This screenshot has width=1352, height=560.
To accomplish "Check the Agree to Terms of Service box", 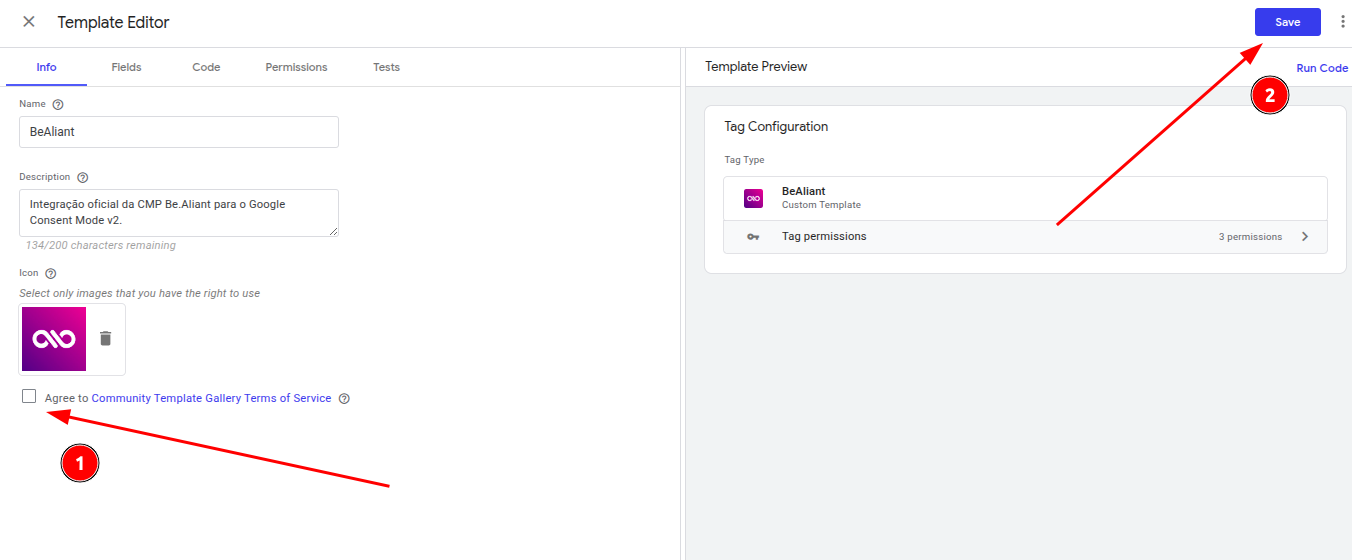I will [x=29, y=396].
